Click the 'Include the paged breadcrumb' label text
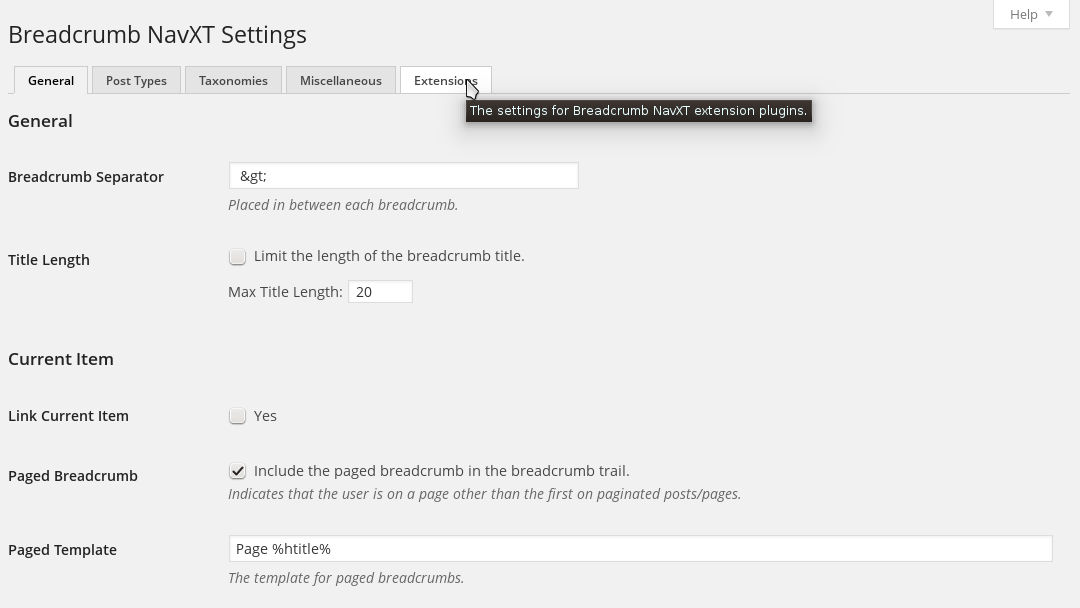Viewport: 1080px width, 608px height. point(441,471)
